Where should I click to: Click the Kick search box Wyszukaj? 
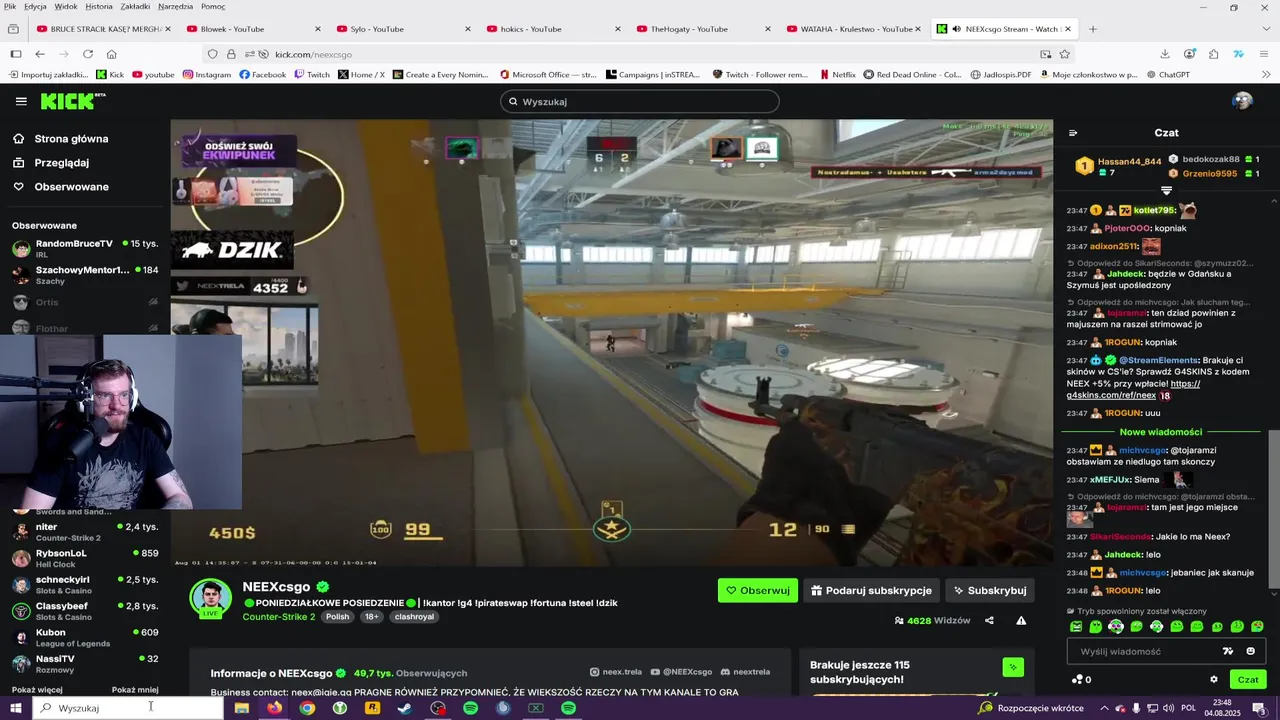[x=640, y=101]
